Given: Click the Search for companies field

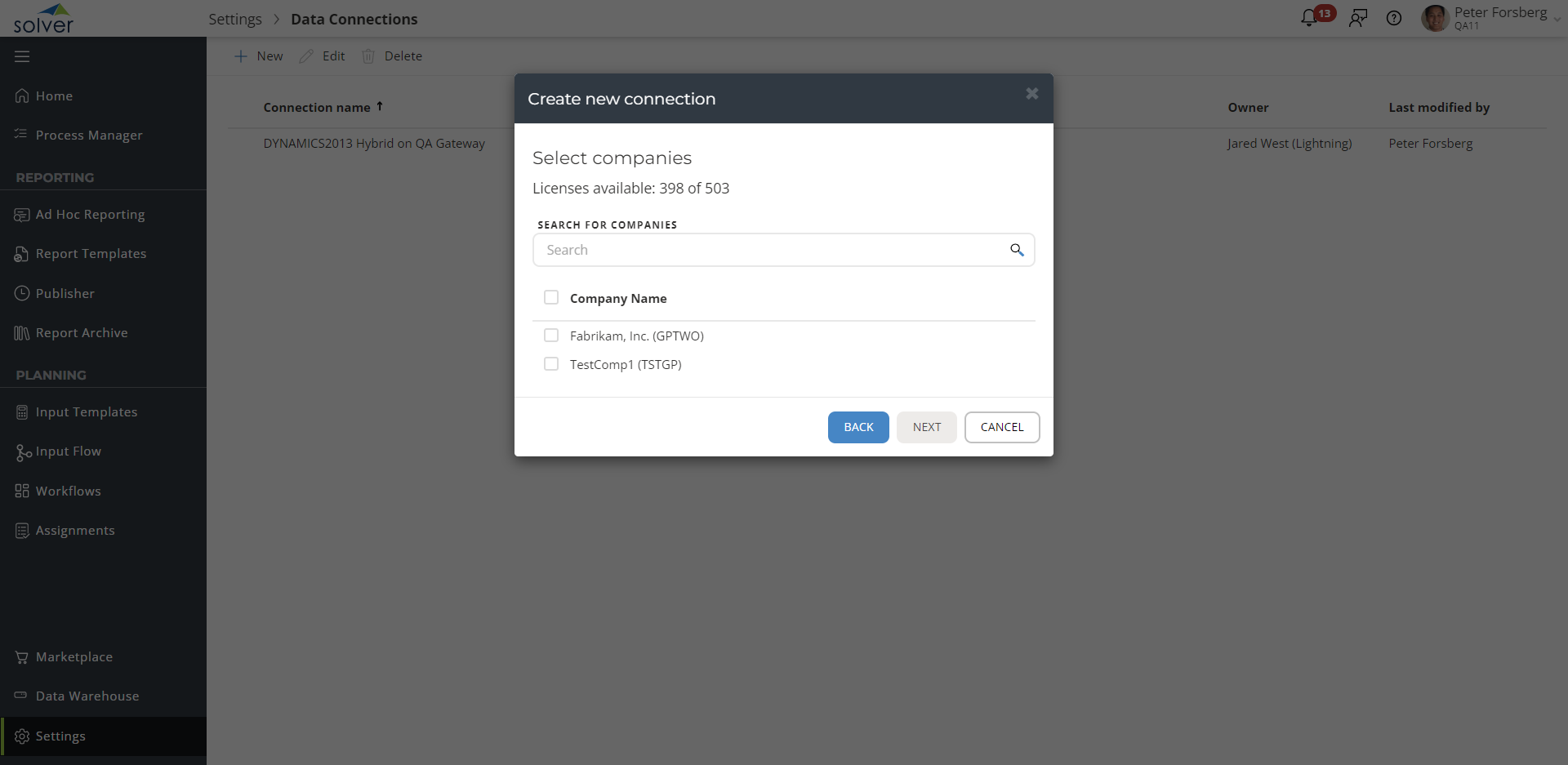Looking at the screenshot, I should (x=772, y=250).
